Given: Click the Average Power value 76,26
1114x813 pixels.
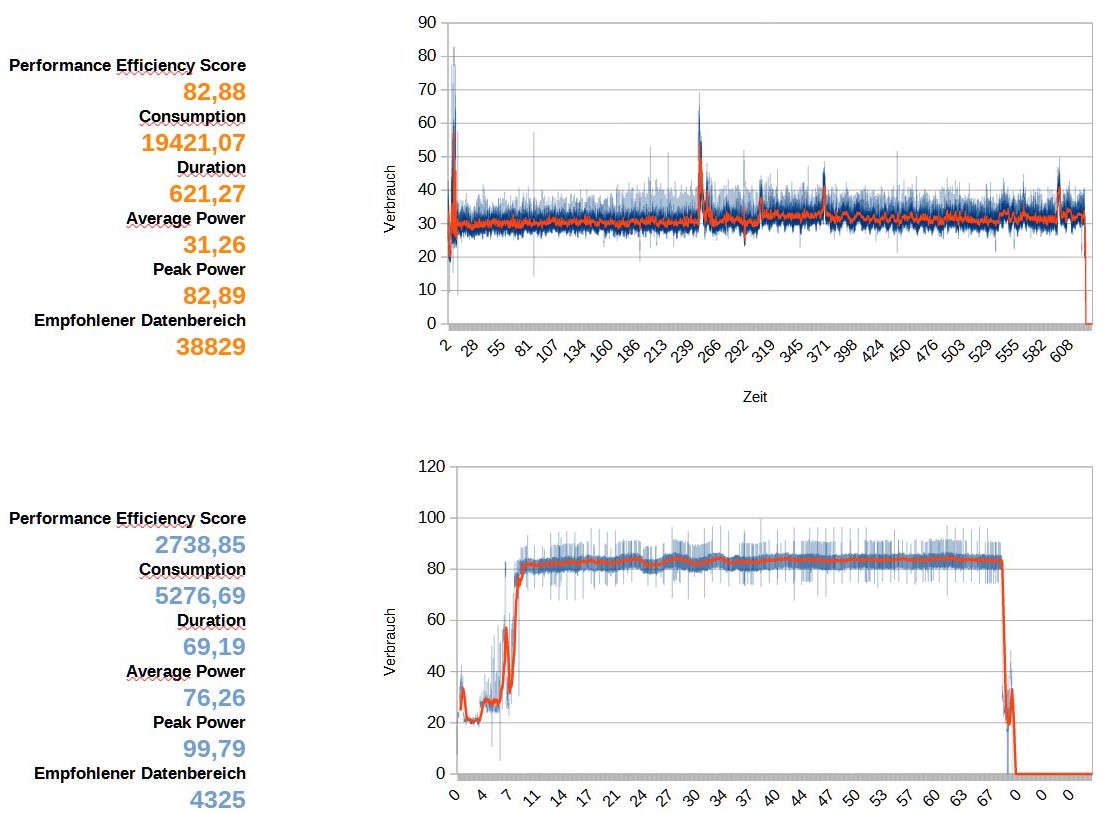Looking at the screenshot, I should coord(214,698).
